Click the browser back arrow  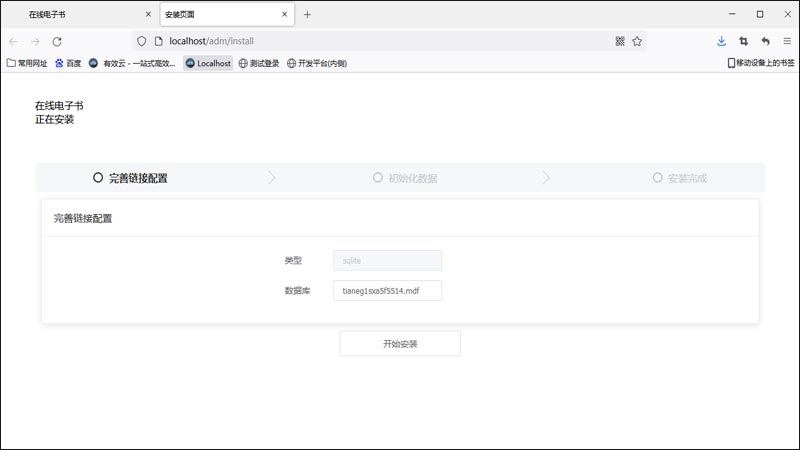[x=14, y=41]
